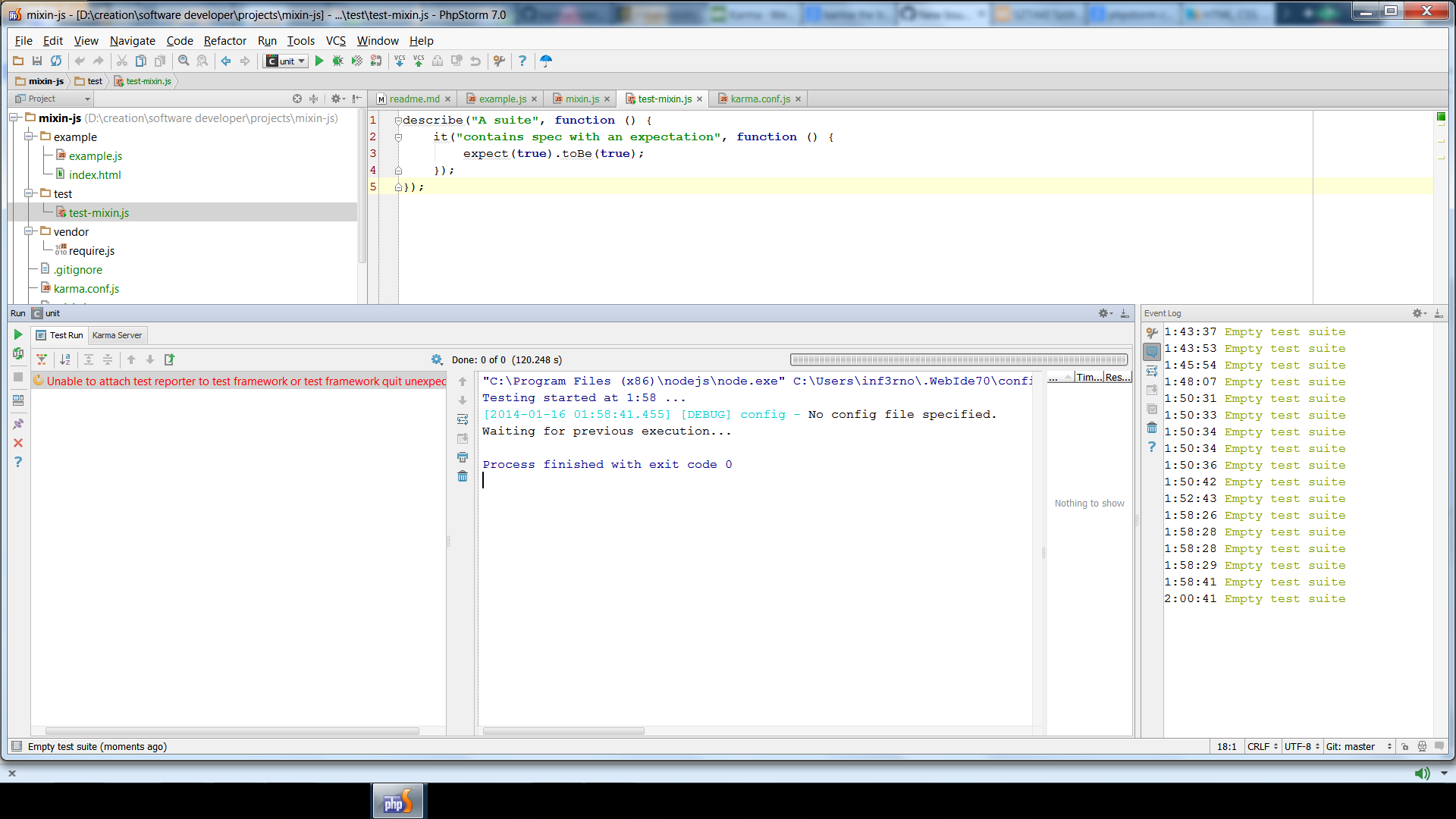Navigate back with blue left arrow
The width and height of the screenshot is (1456, 819).
click(x=226, y=61)
